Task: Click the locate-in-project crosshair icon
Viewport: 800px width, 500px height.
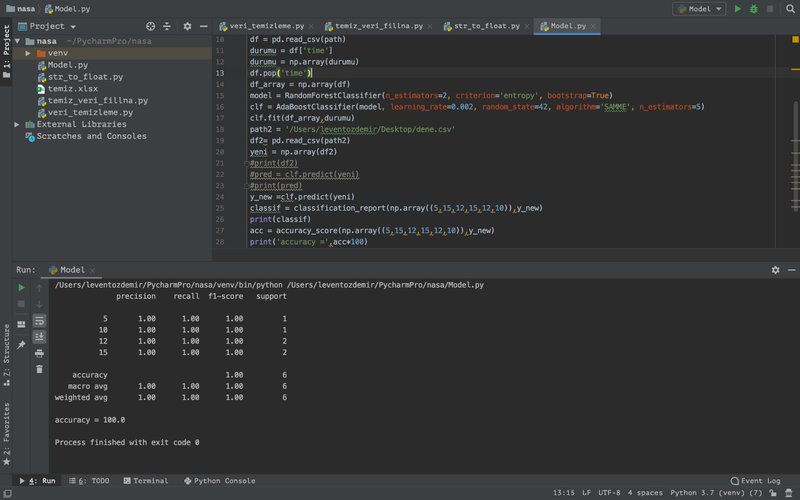Action: point(150,26)
